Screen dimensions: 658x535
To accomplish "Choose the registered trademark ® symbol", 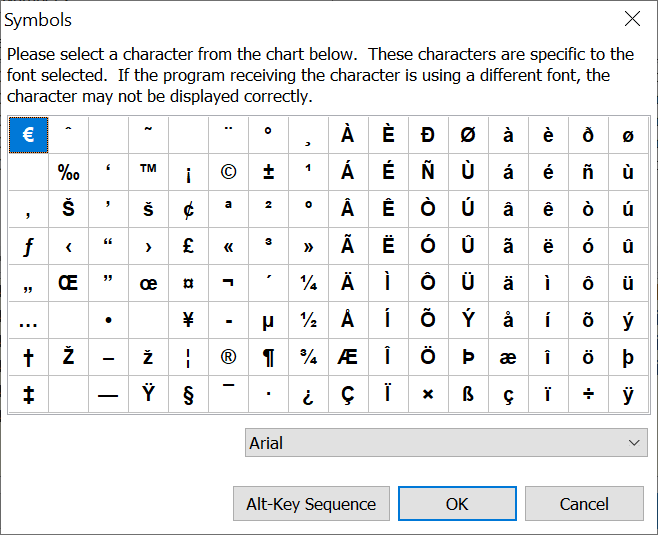I will point(228,357).
